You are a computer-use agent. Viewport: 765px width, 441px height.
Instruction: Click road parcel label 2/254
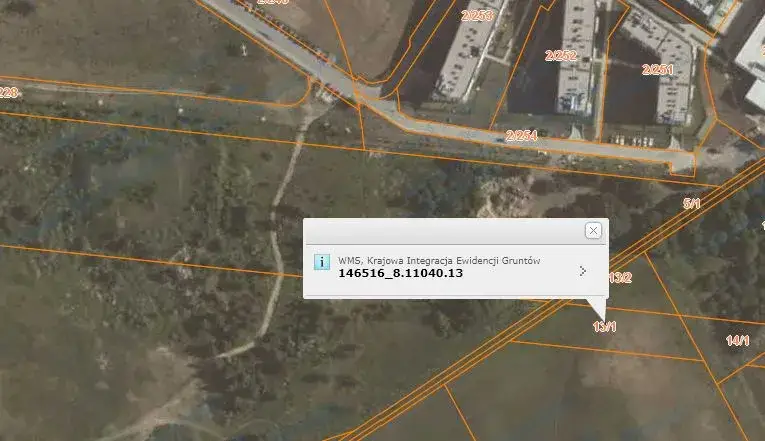point(521,135)
